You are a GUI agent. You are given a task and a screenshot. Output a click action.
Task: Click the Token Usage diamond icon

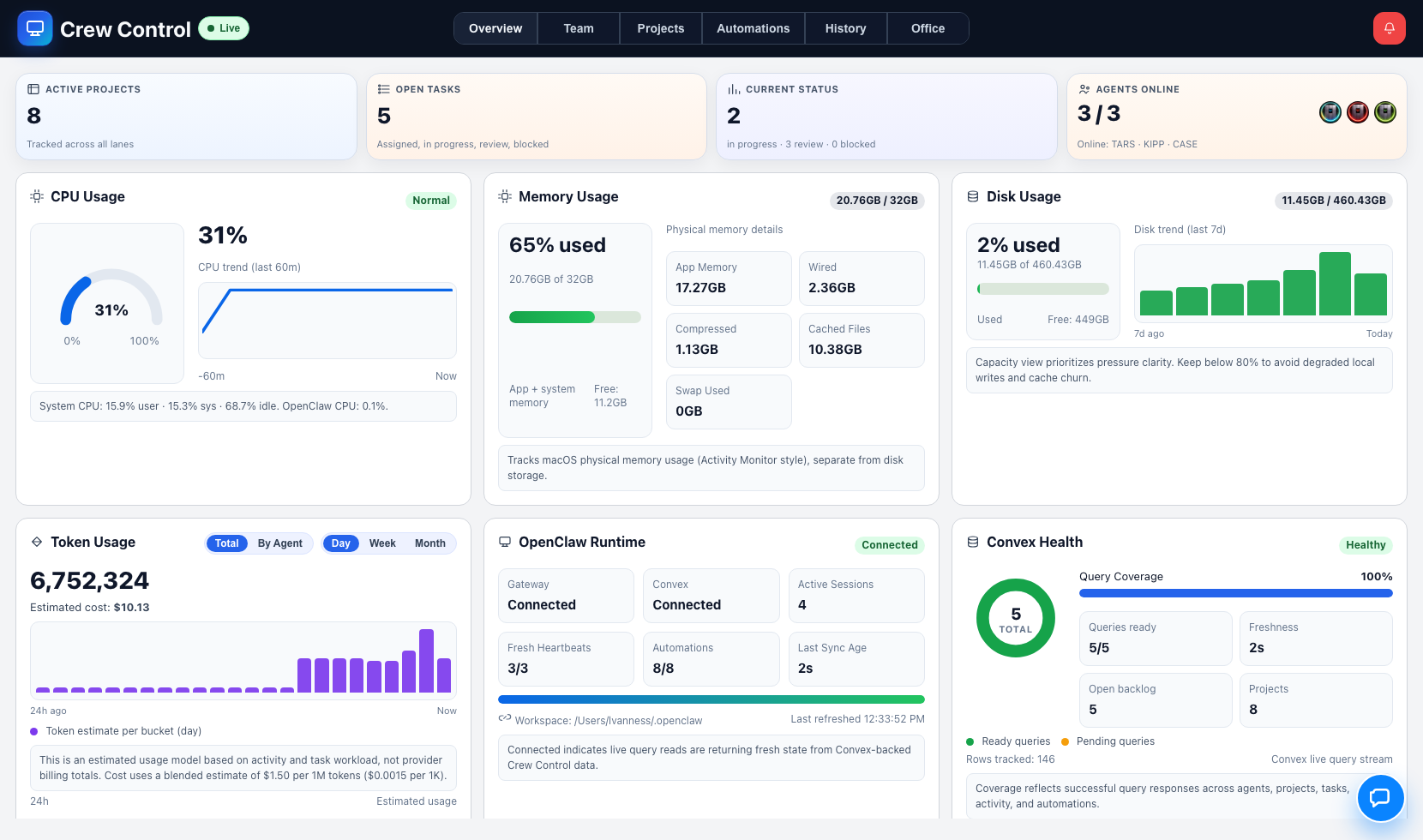(x=37, y=542)
